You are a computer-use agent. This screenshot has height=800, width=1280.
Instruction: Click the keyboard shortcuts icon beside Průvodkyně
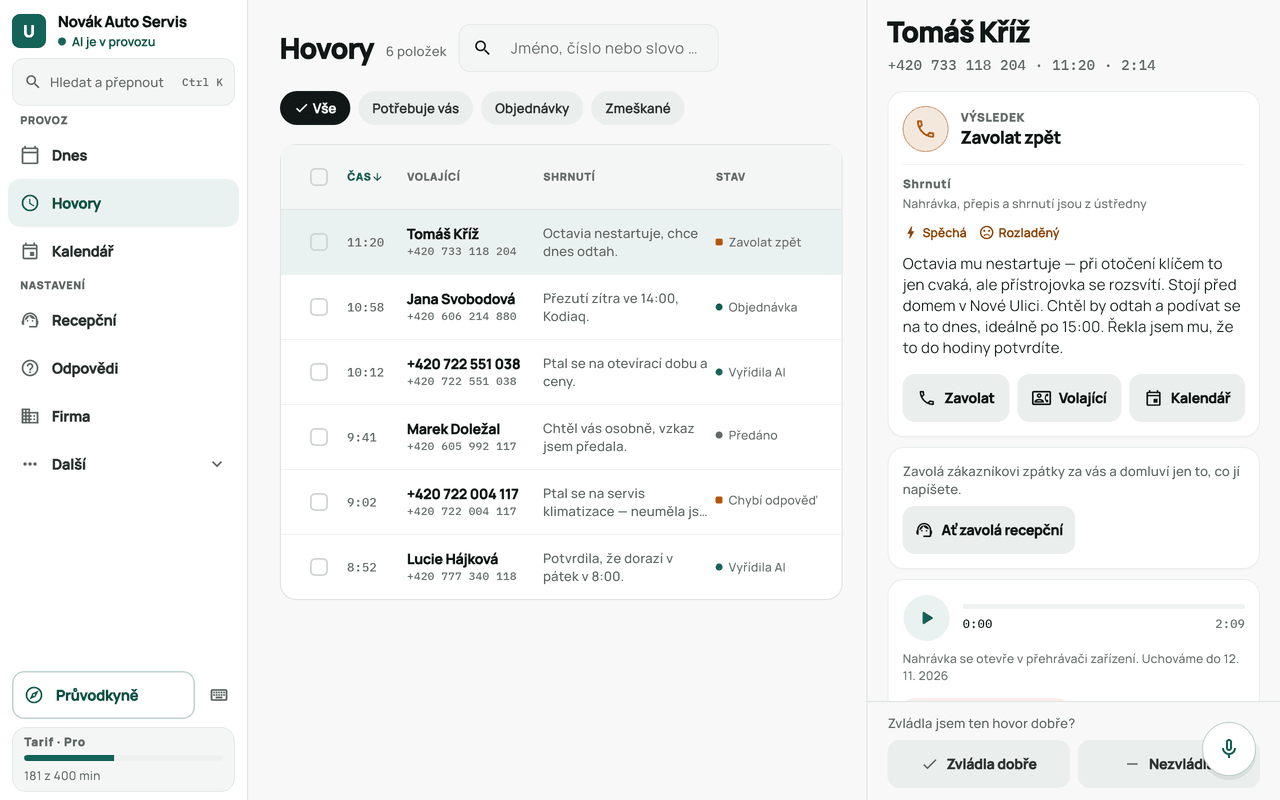[219, 695]
